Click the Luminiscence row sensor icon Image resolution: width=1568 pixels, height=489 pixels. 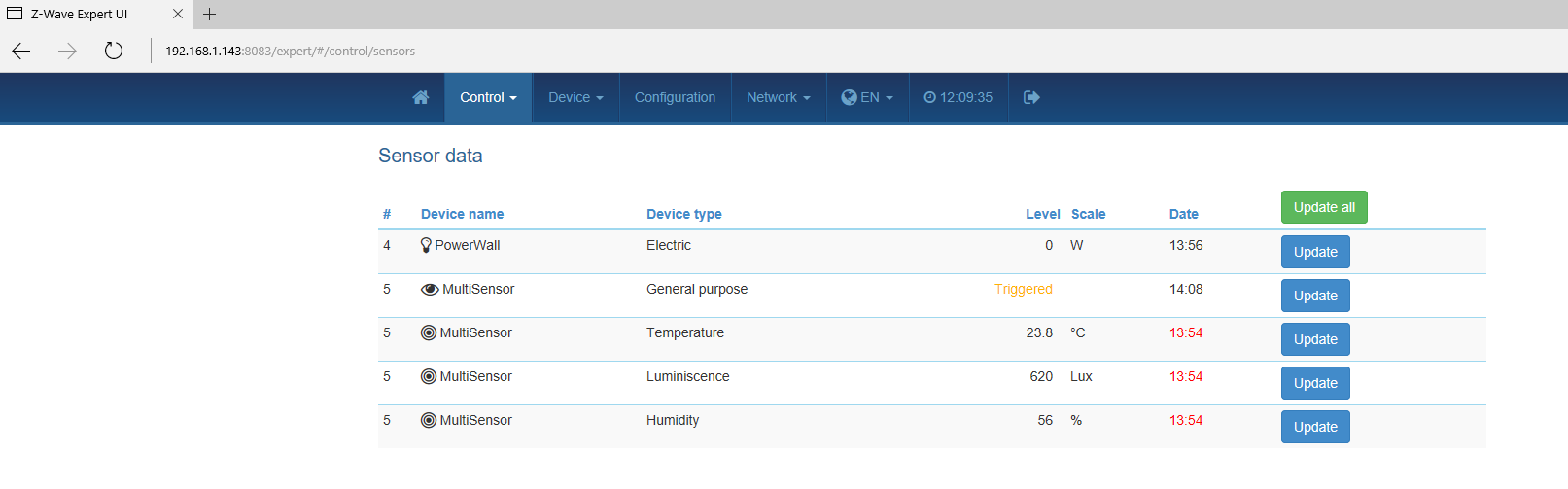[x=429, y=376]
